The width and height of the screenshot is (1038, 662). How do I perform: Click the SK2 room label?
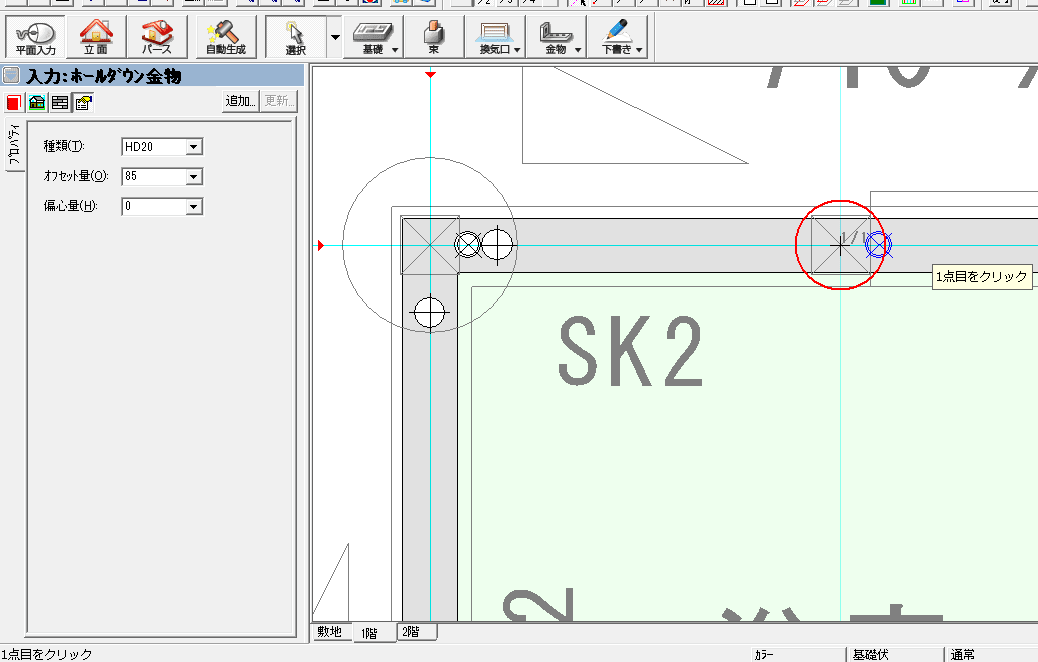point(630,352)
